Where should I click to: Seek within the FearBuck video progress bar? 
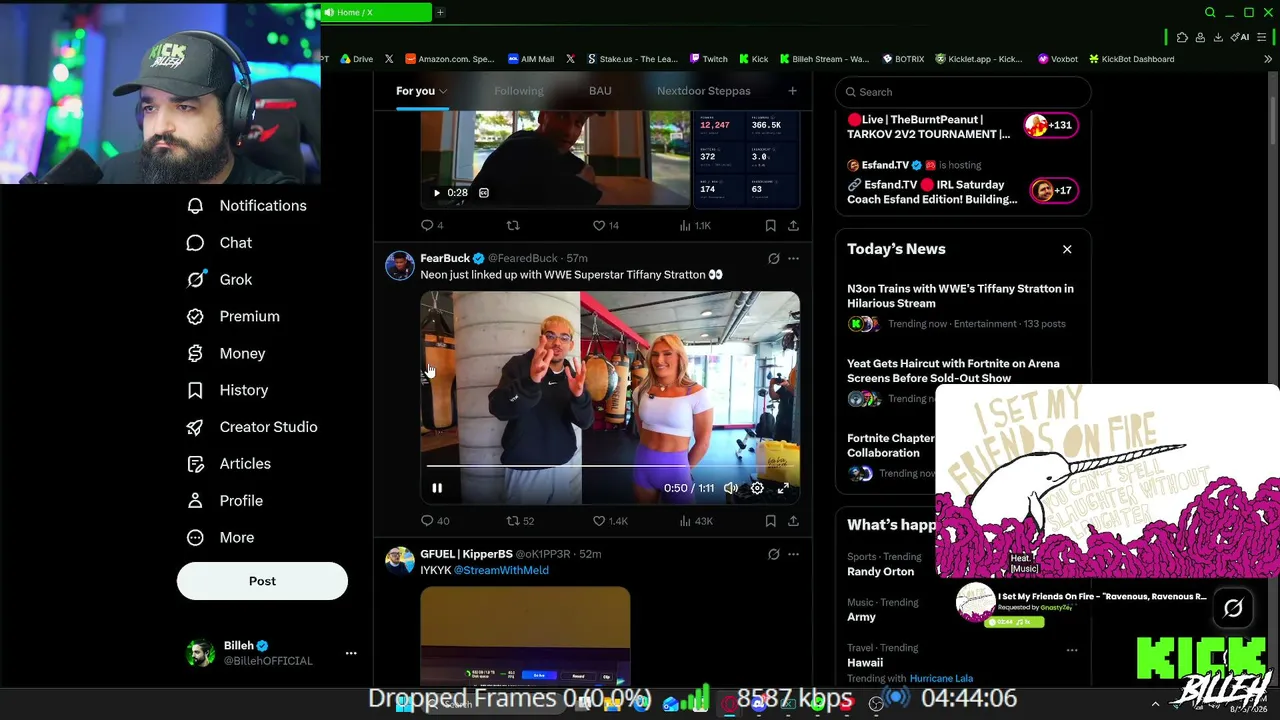(610, 466)
